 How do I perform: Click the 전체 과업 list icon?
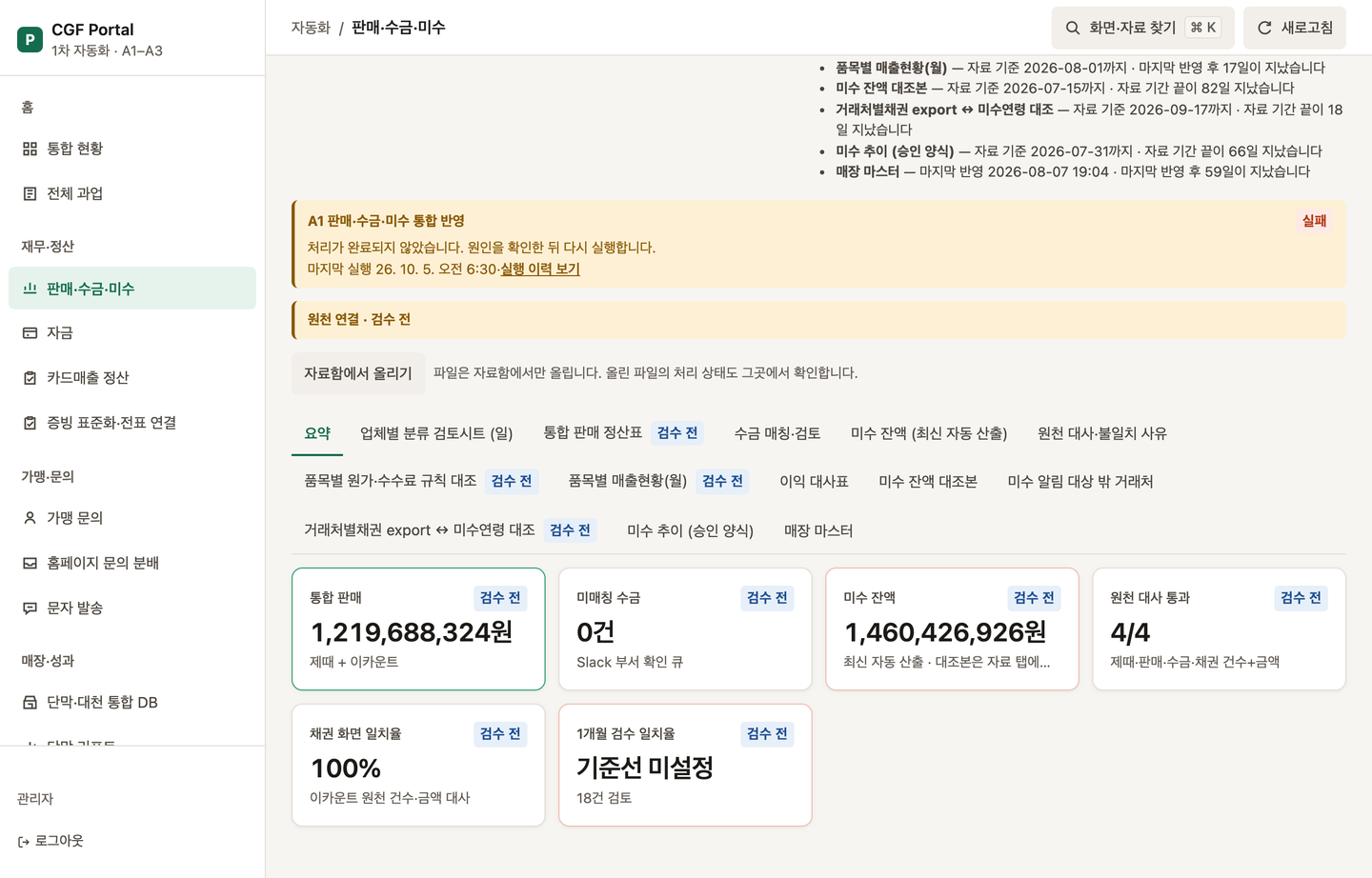click(30, 193)
